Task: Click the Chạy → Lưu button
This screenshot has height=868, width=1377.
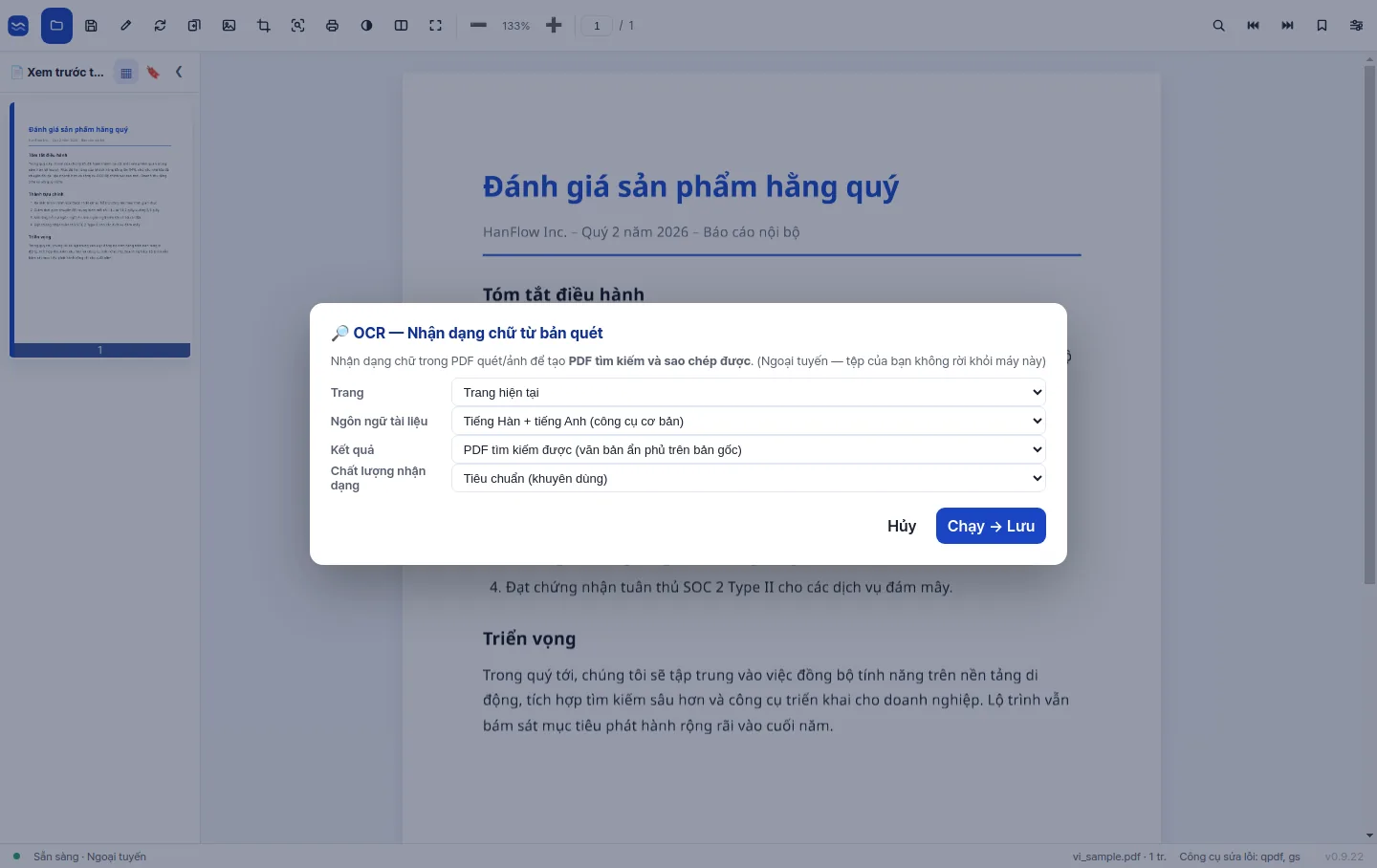Action: (991, 526)
